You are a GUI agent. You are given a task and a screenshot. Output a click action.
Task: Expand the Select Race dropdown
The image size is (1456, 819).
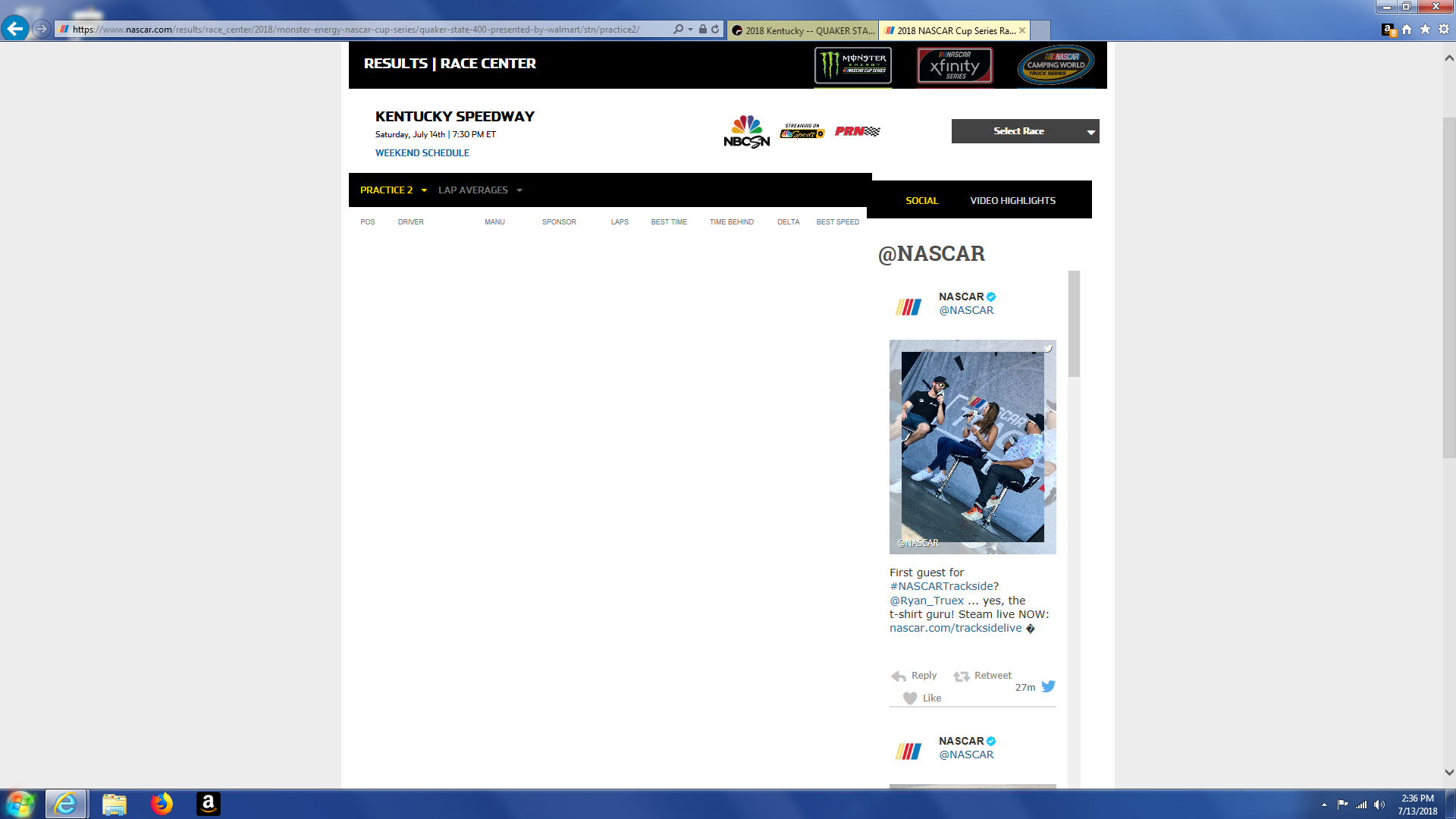pyautogui.click(x=1025, y=131)
